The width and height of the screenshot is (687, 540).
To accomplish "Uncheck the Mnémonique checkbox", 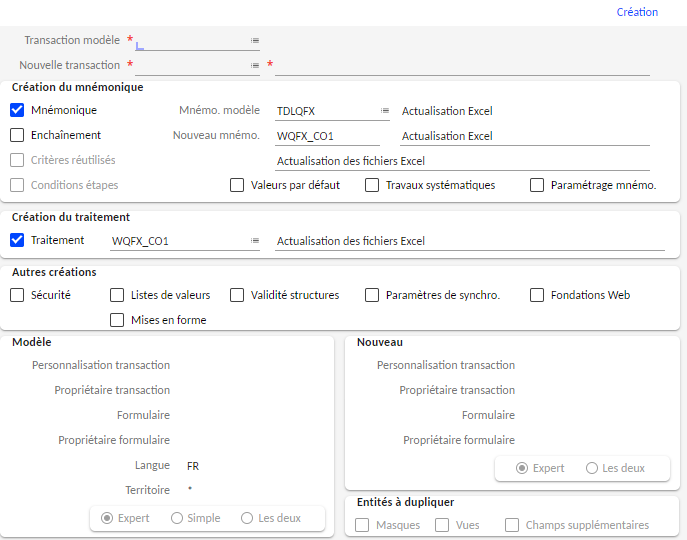I will [x=17, y=110].
